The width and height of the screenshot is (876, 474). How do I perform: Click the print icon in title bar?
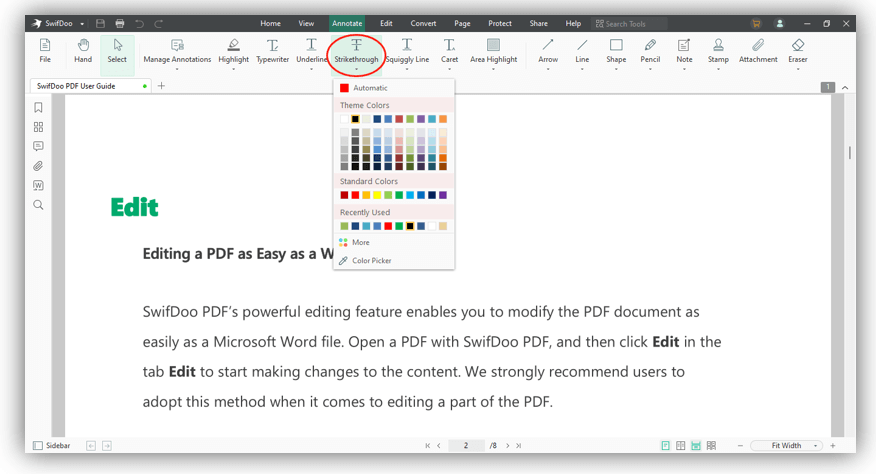pyautogui.click(x=120, y=23)
